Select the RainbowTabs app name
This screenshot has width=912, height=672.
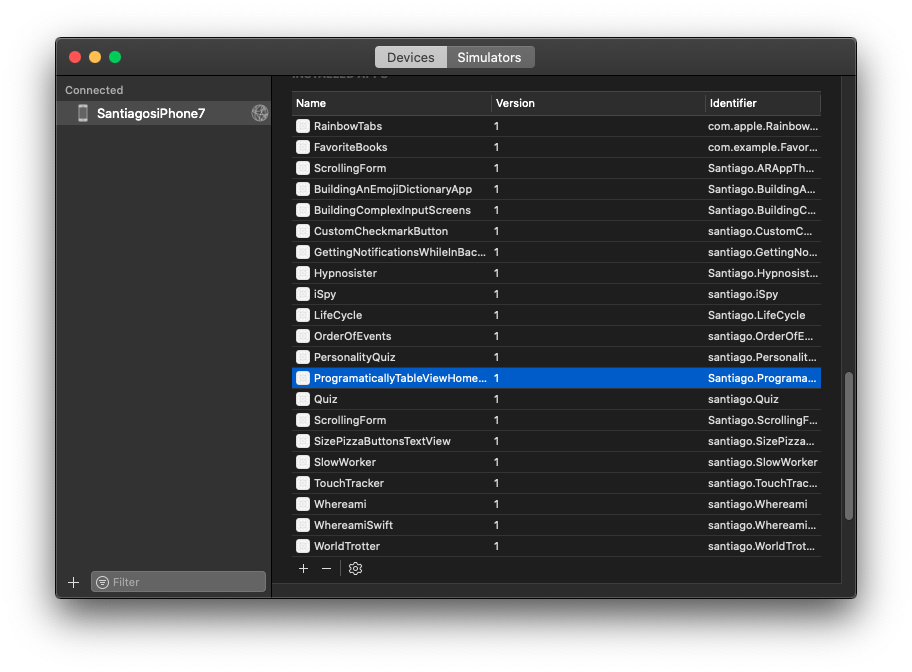point(348,126)
